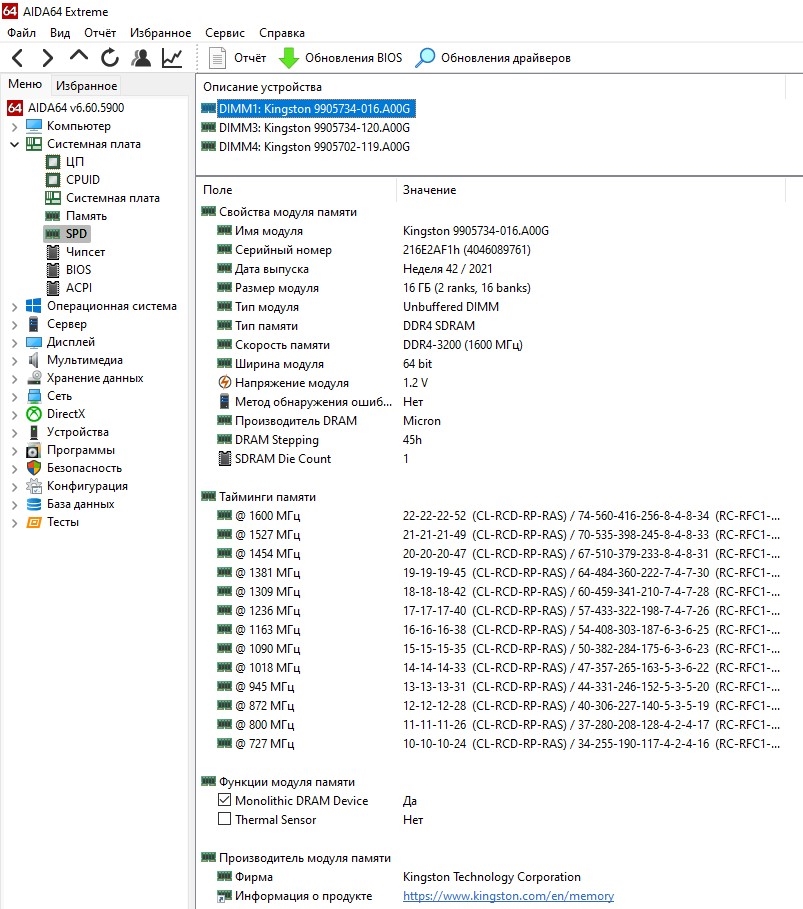Click the Отчёт report toolbar button
This screenshot has width=803, height=909.
coord(237,58)
